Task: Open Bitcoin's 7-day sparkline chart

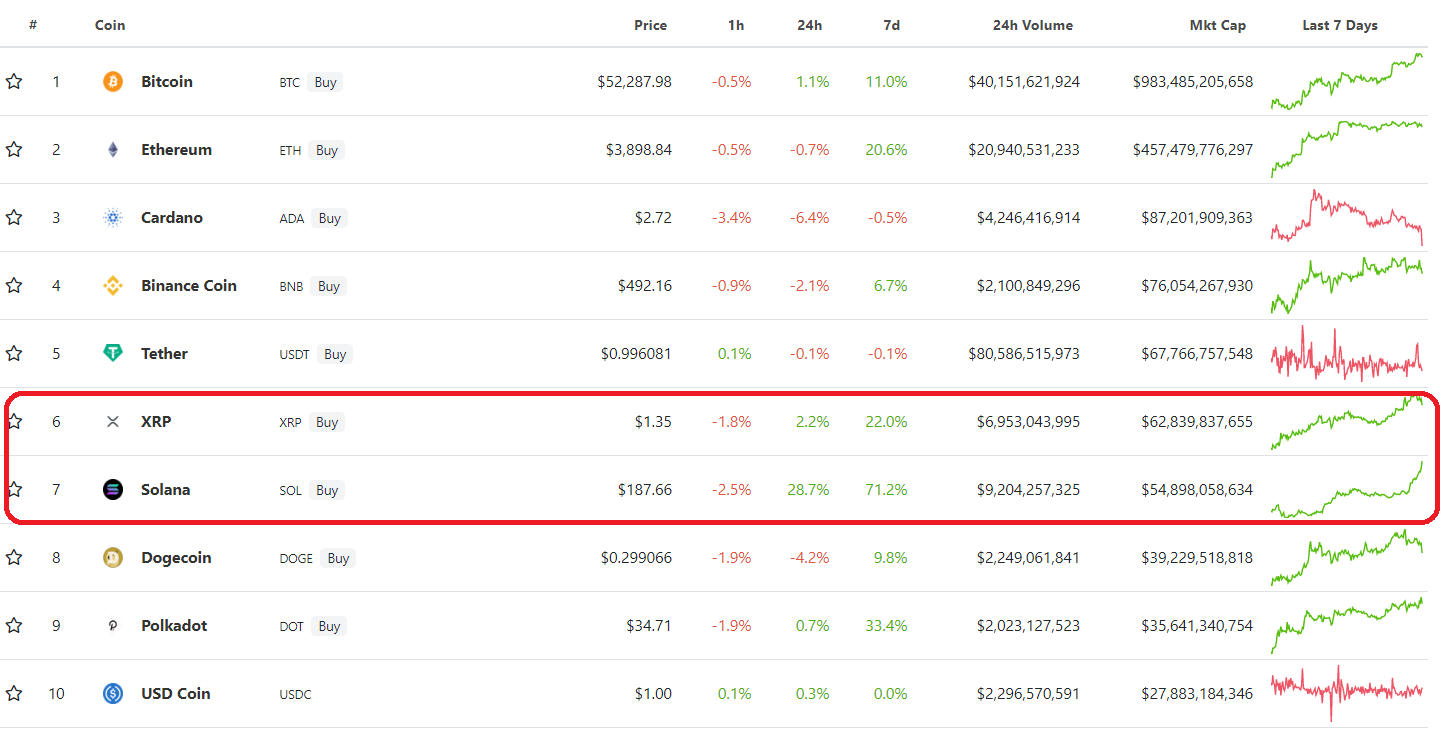Action: (x=1347, y=81)
